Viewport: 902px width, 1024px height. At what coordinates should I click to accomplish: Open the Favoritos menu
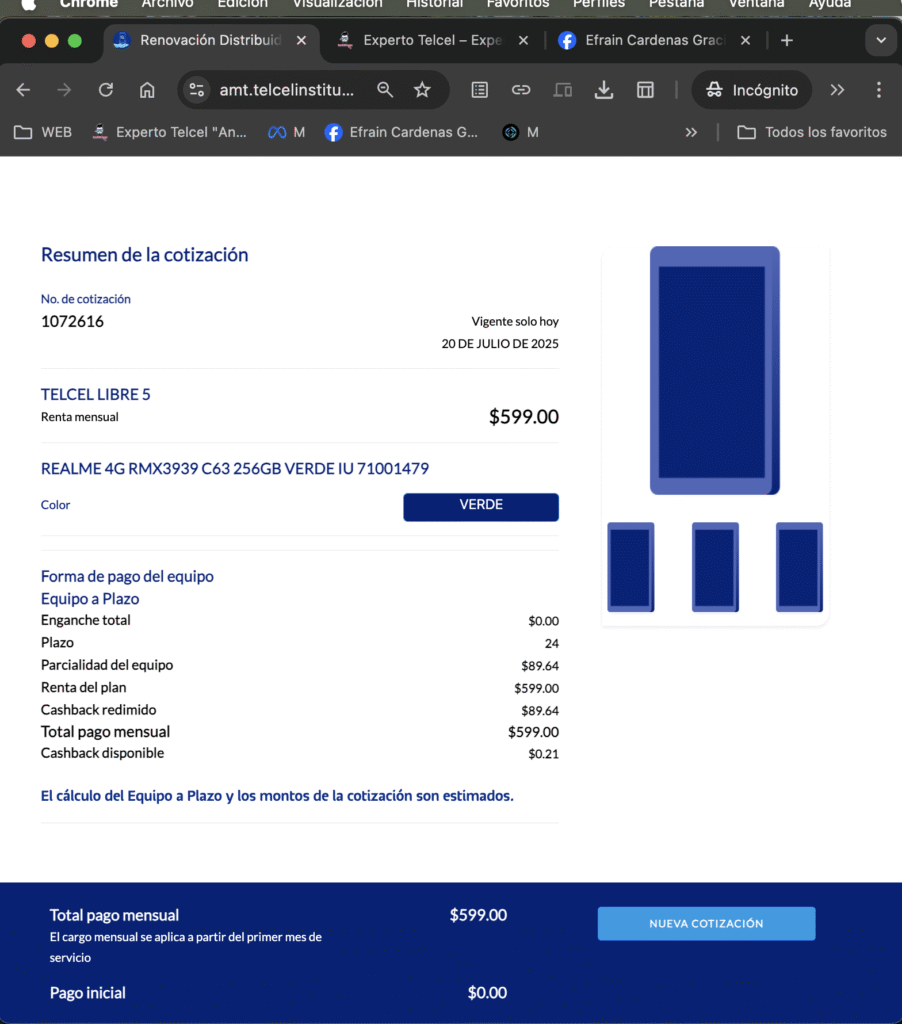point(518,4)
